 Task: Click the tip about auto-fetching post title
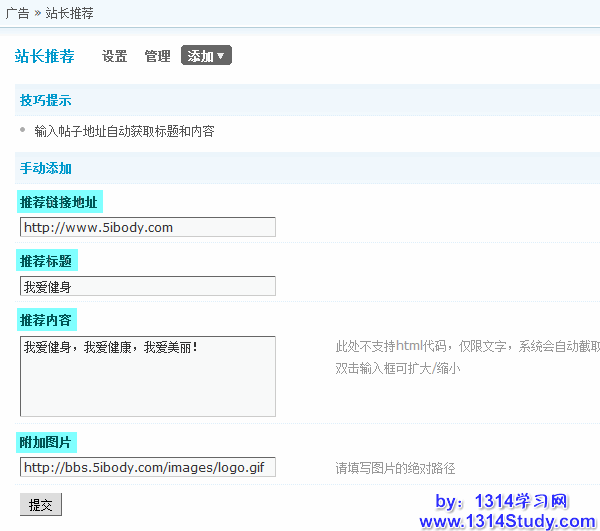tap(124, 131)
